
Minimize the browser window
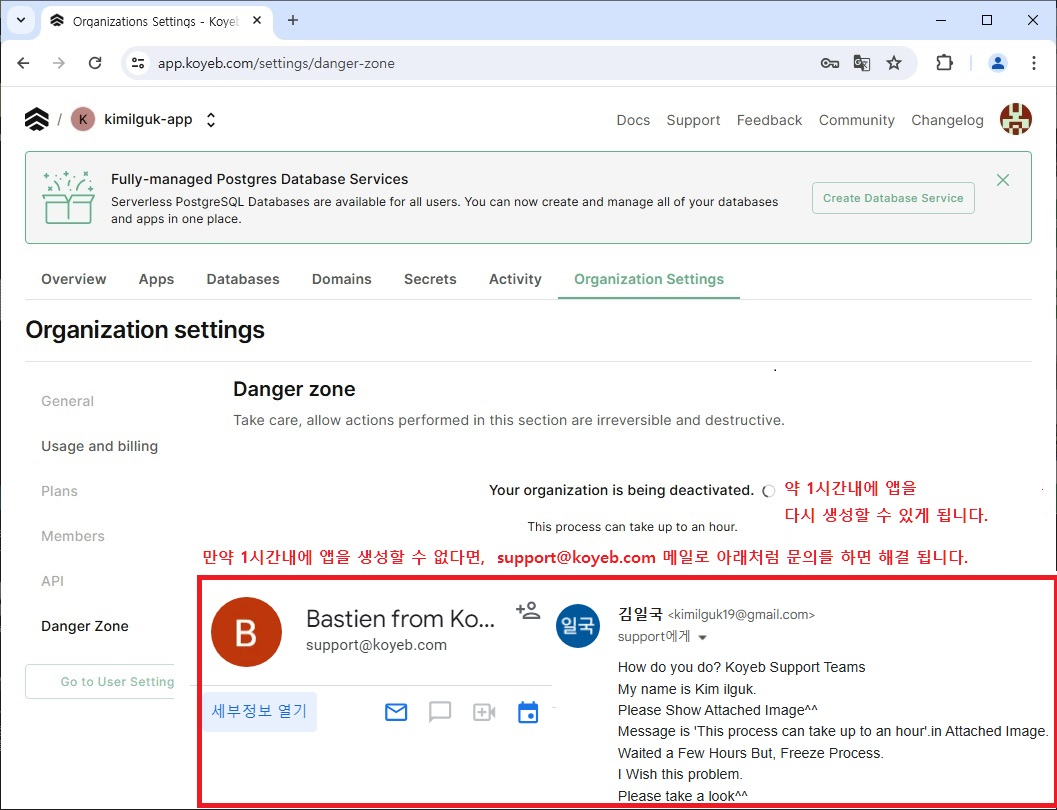(x=941, y=20)
